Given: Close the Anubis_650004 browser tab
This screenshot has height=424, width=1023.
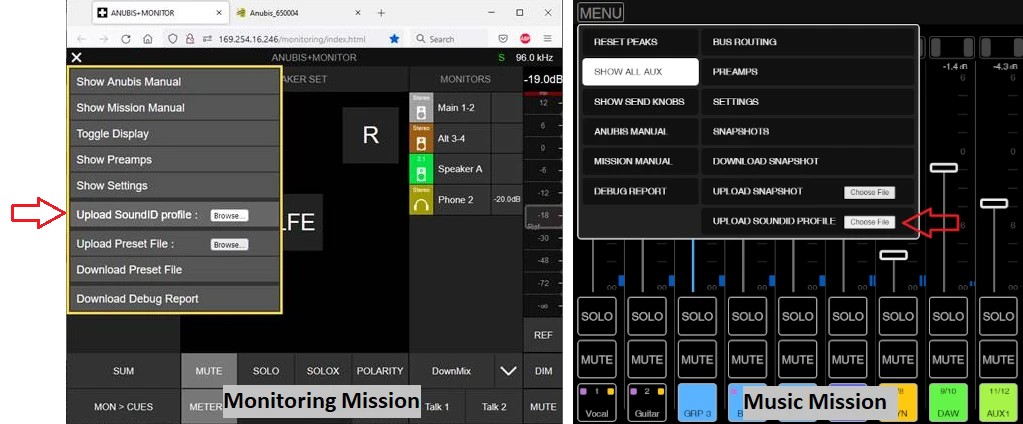Looking at the screenshot, I should pyautogui.click(x=358, y=12).
